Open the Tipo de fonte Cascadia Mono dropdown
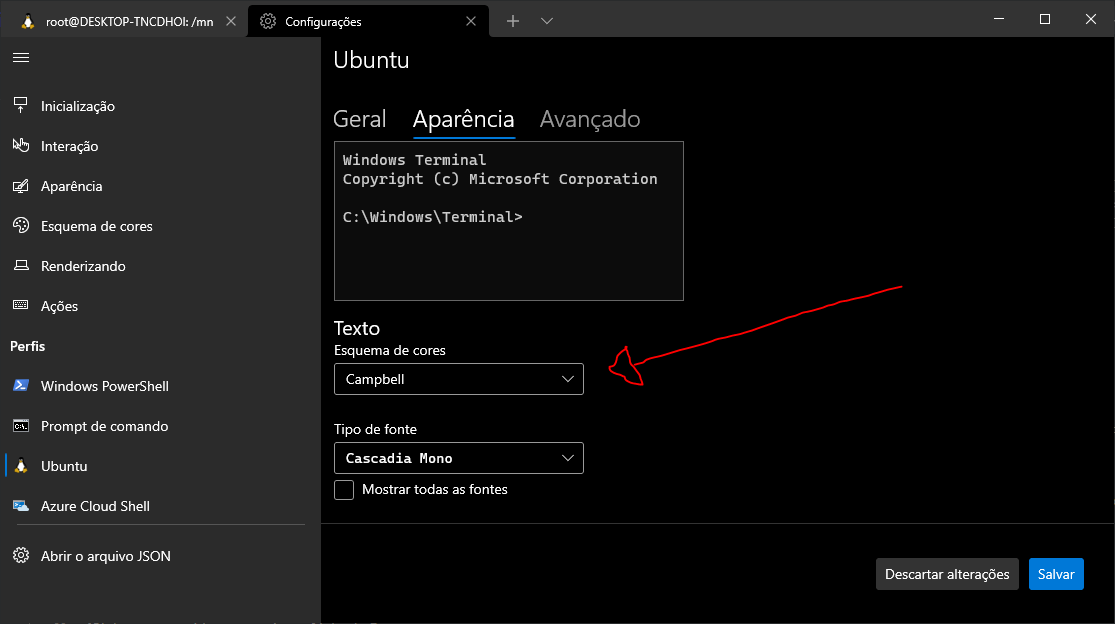 pyautogui.click(x=459, y=458)
